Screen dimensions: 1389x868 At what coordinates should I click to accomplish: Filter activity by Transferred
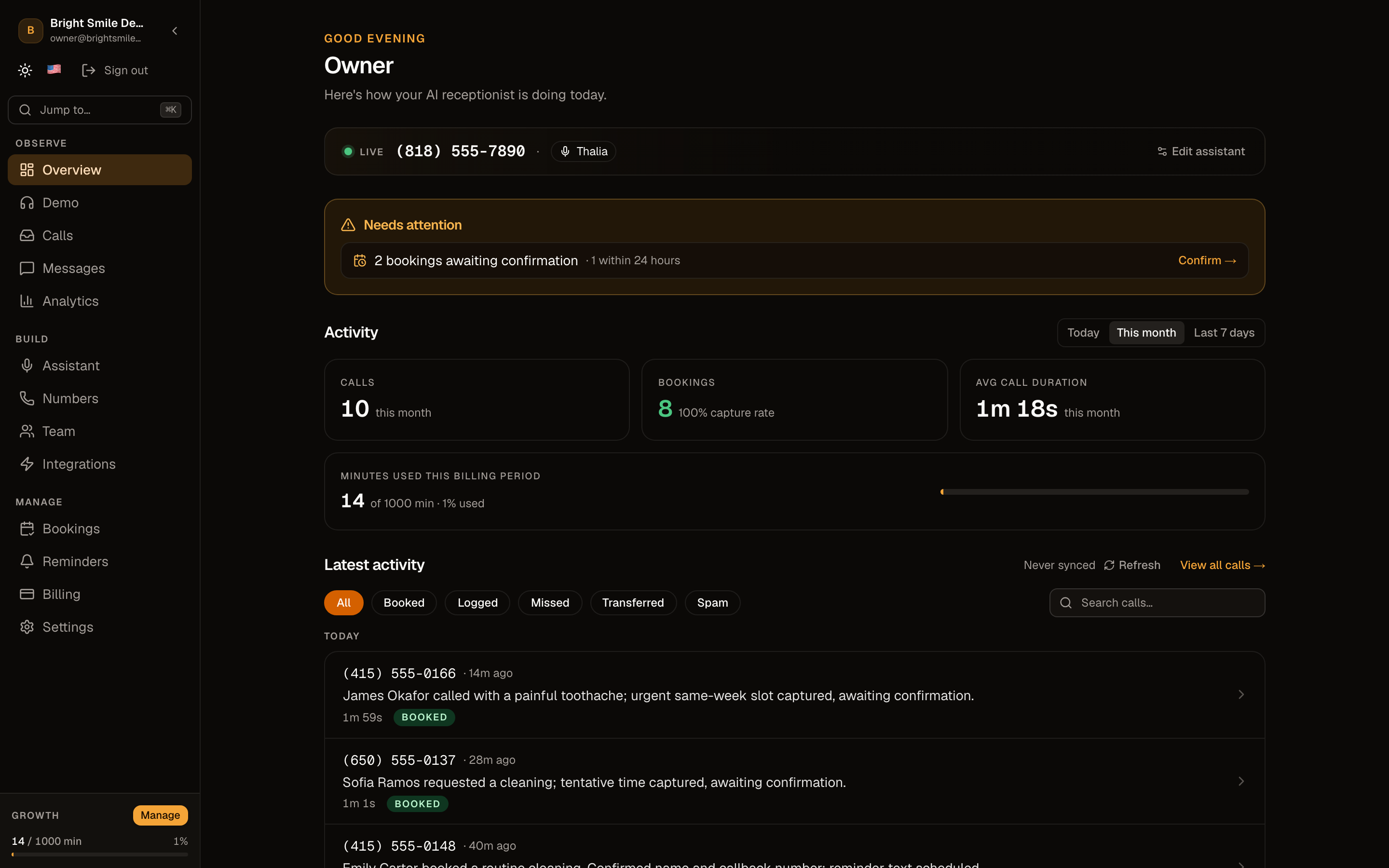[633, 603]
